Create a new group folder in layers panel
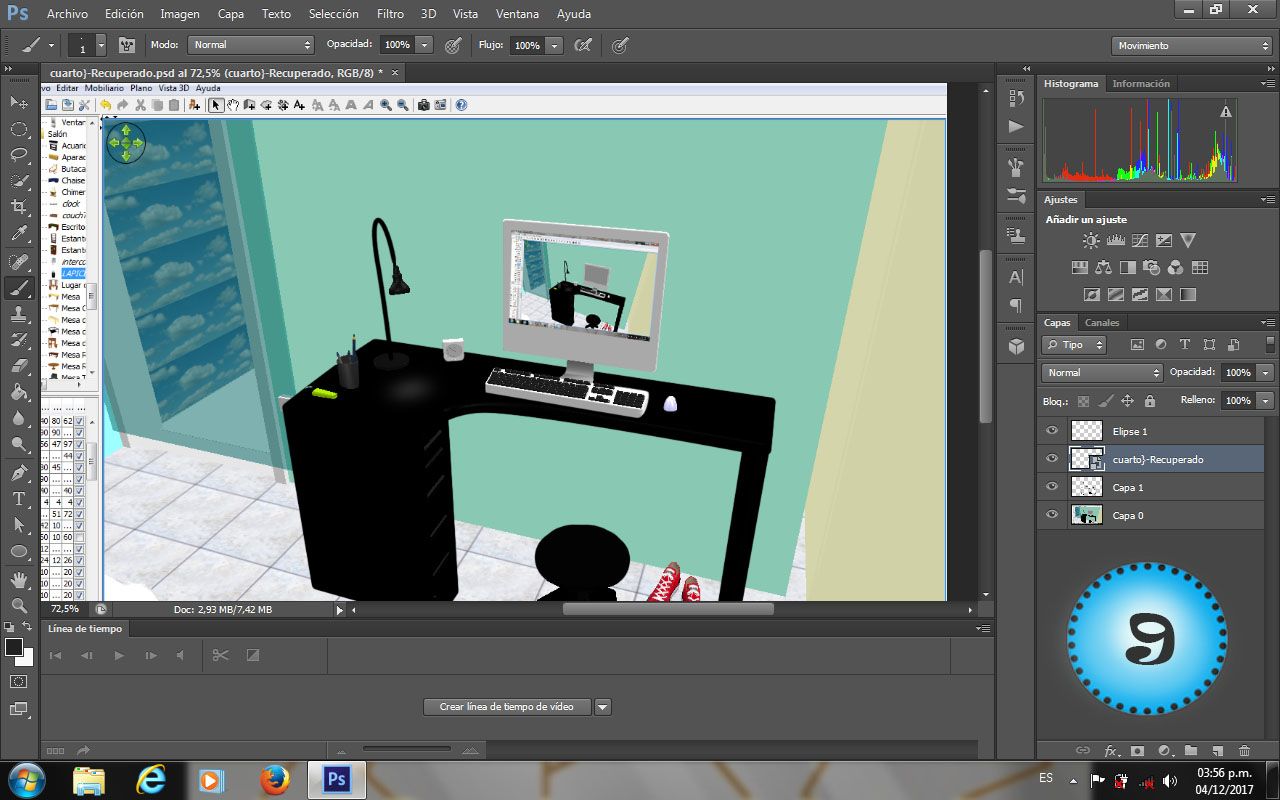This screenshot has height=800, width=1280. click(x=1191, y=750)
